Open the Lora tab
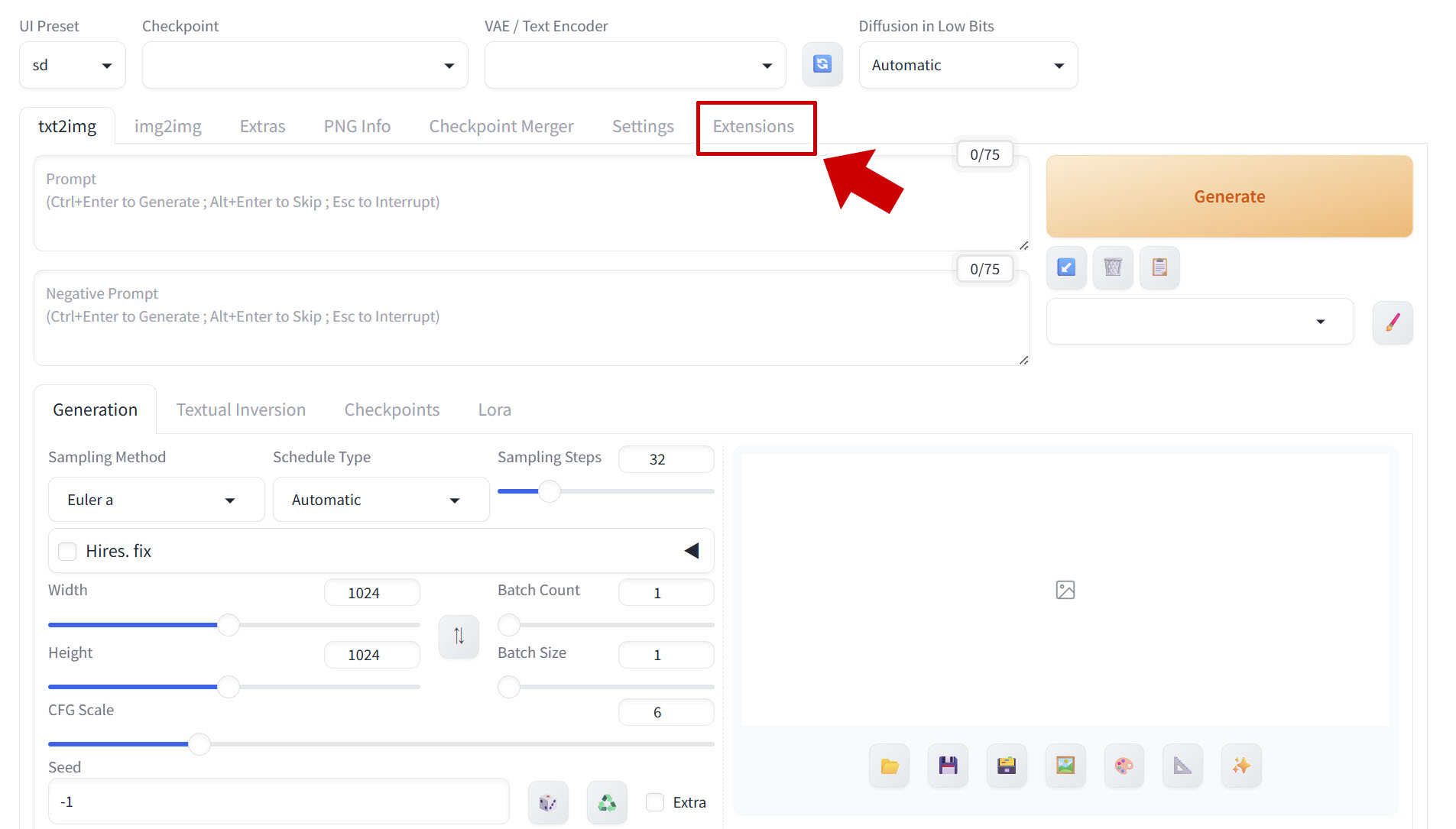The image size is (1456, 829). click(494, 410)
